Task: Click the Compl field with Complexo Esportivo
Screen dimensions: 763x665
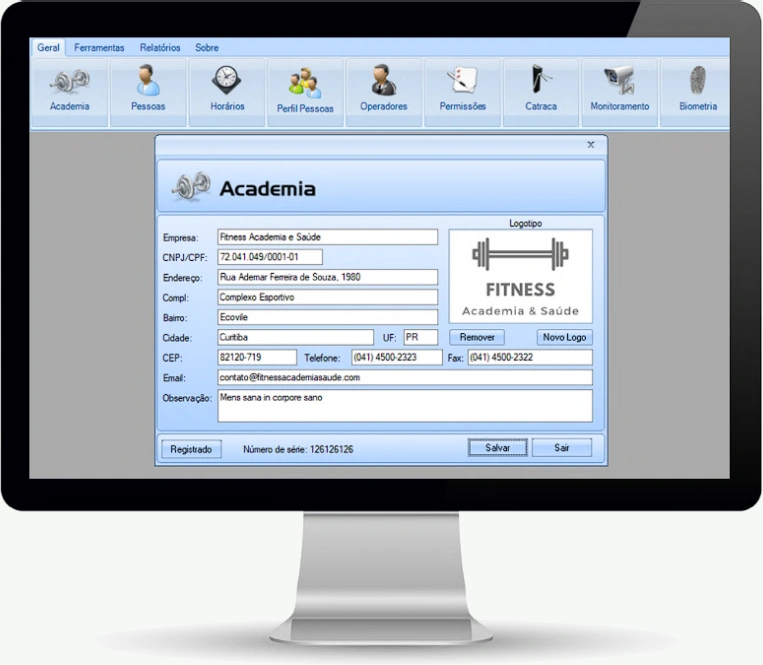Action: [x=327, y=297]
